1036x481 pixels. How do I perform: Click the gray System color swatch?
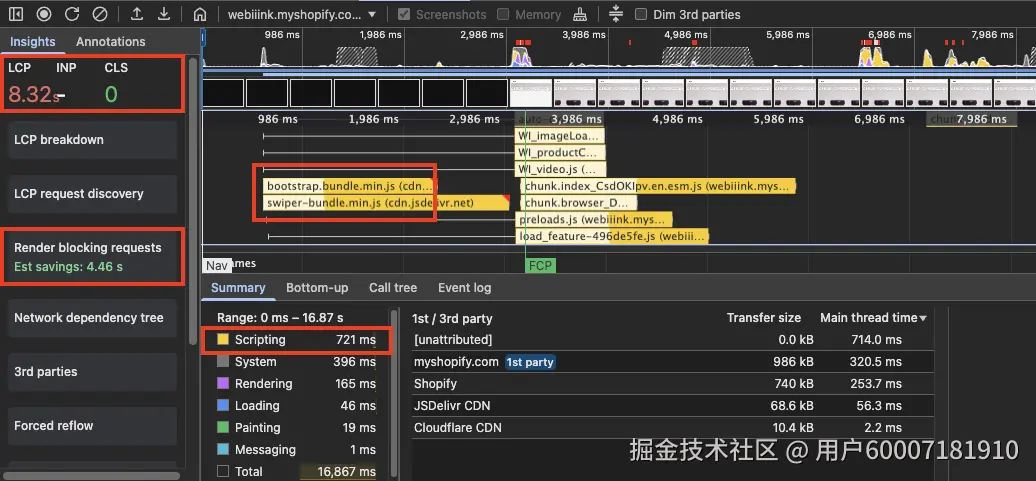pyautogui.click(x=223, y=361)
